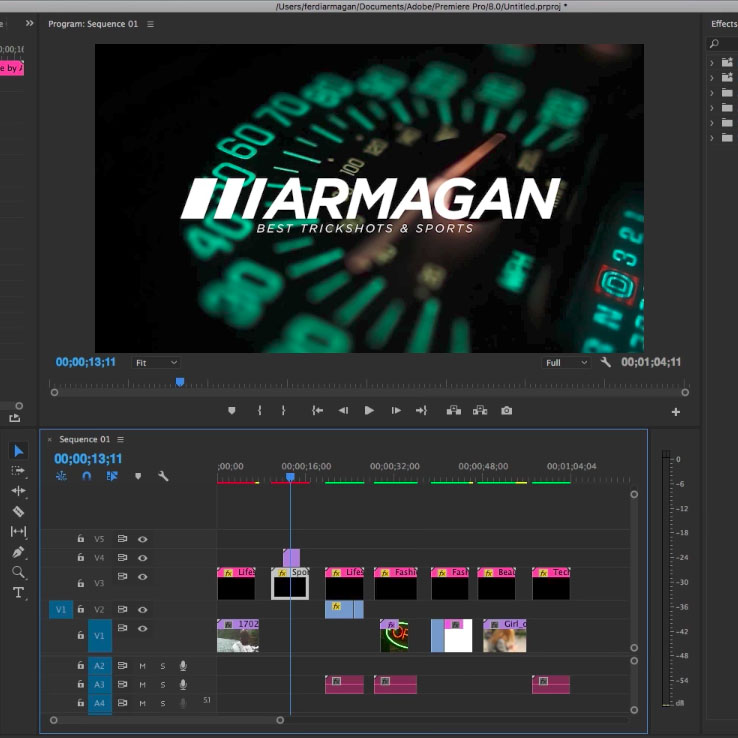Select the Pen tool
738x738 pixels.
[x=18, y=552]
